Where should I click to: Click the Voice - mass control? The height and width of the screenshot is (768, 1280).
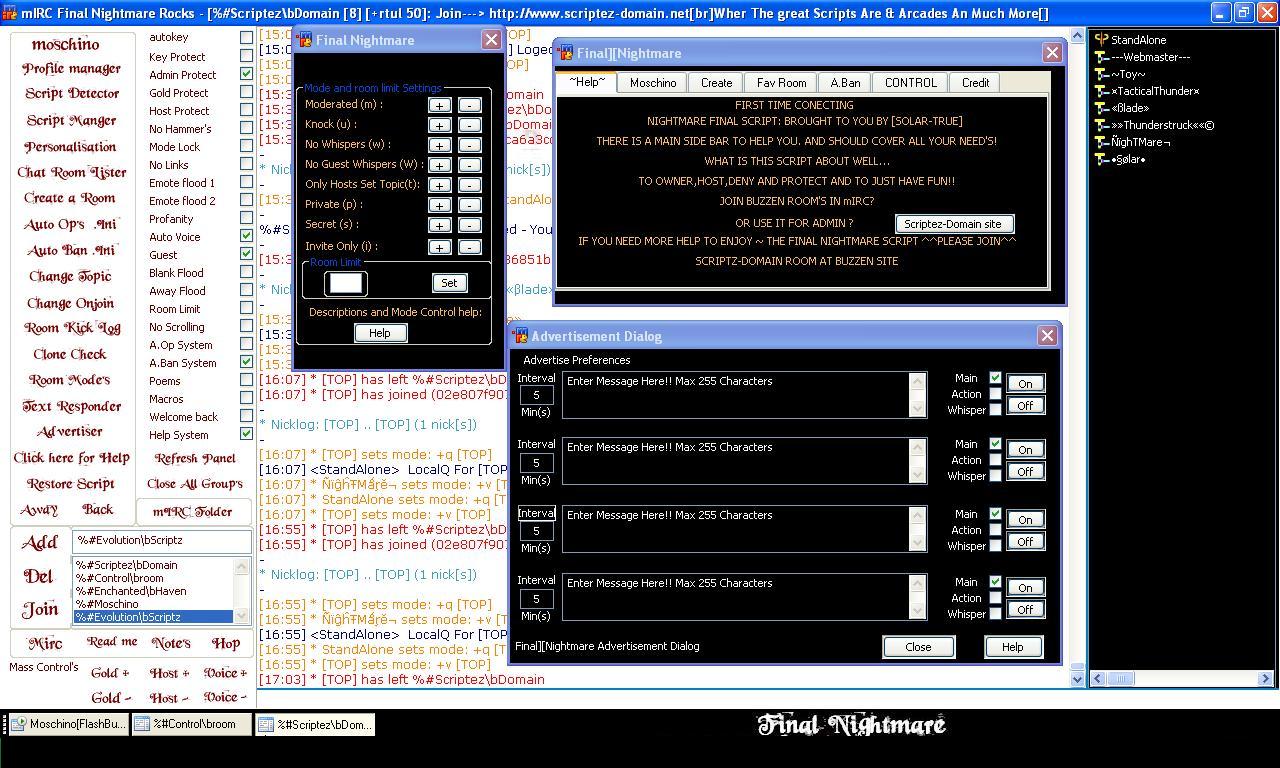tap(224, 697)
